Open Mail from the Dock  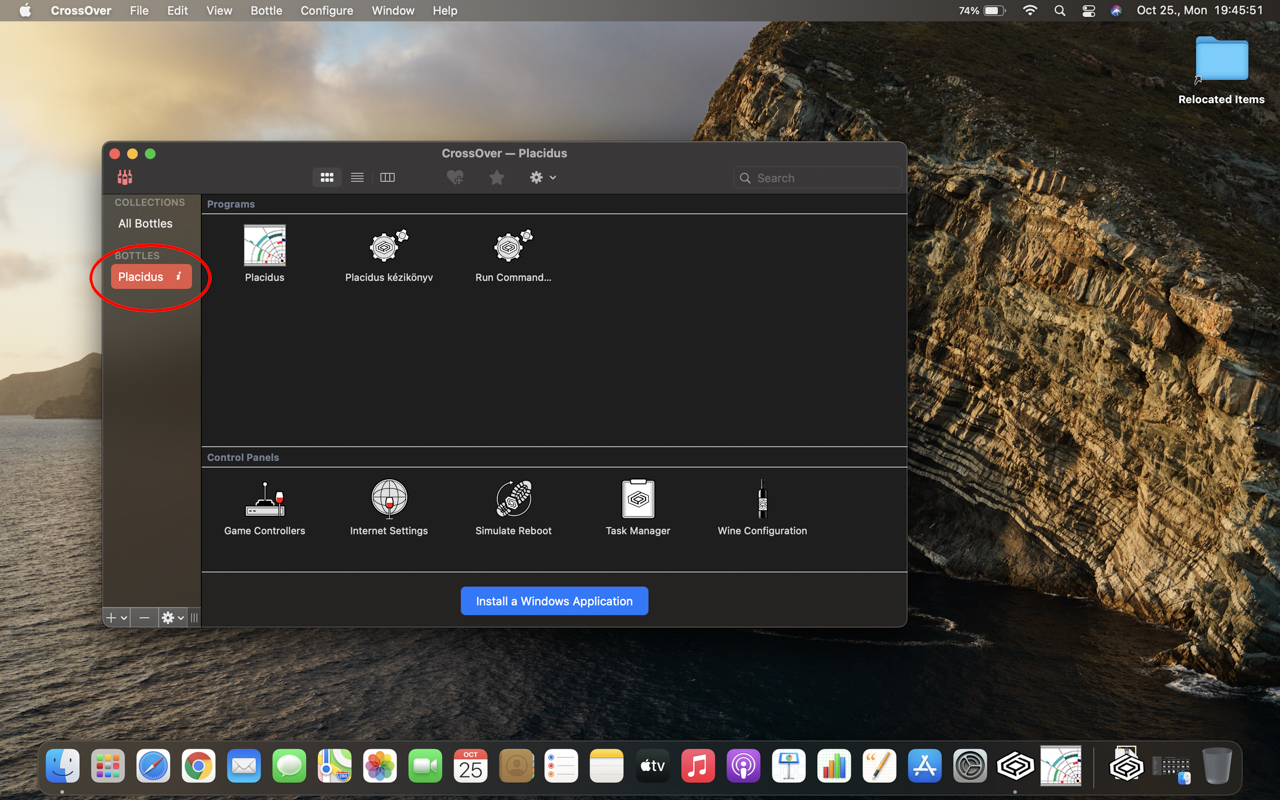pos(244,767)
